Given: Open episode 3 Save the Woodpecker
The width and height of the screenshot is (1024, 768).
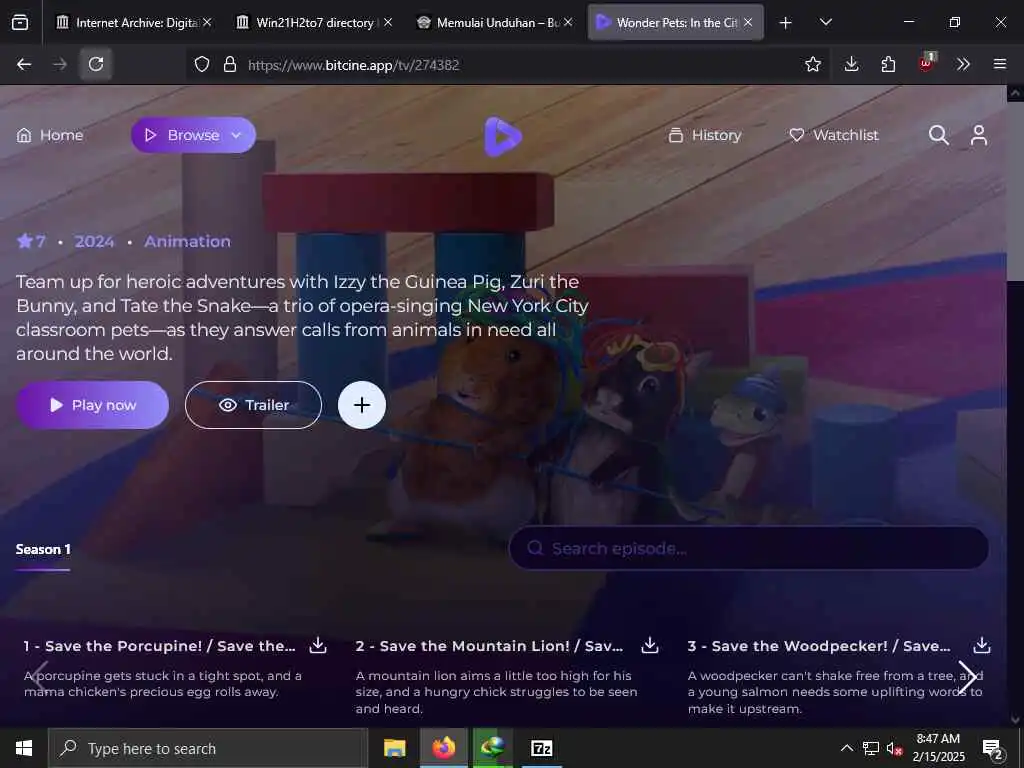Looking at the screenshot, I should (819, 646).
